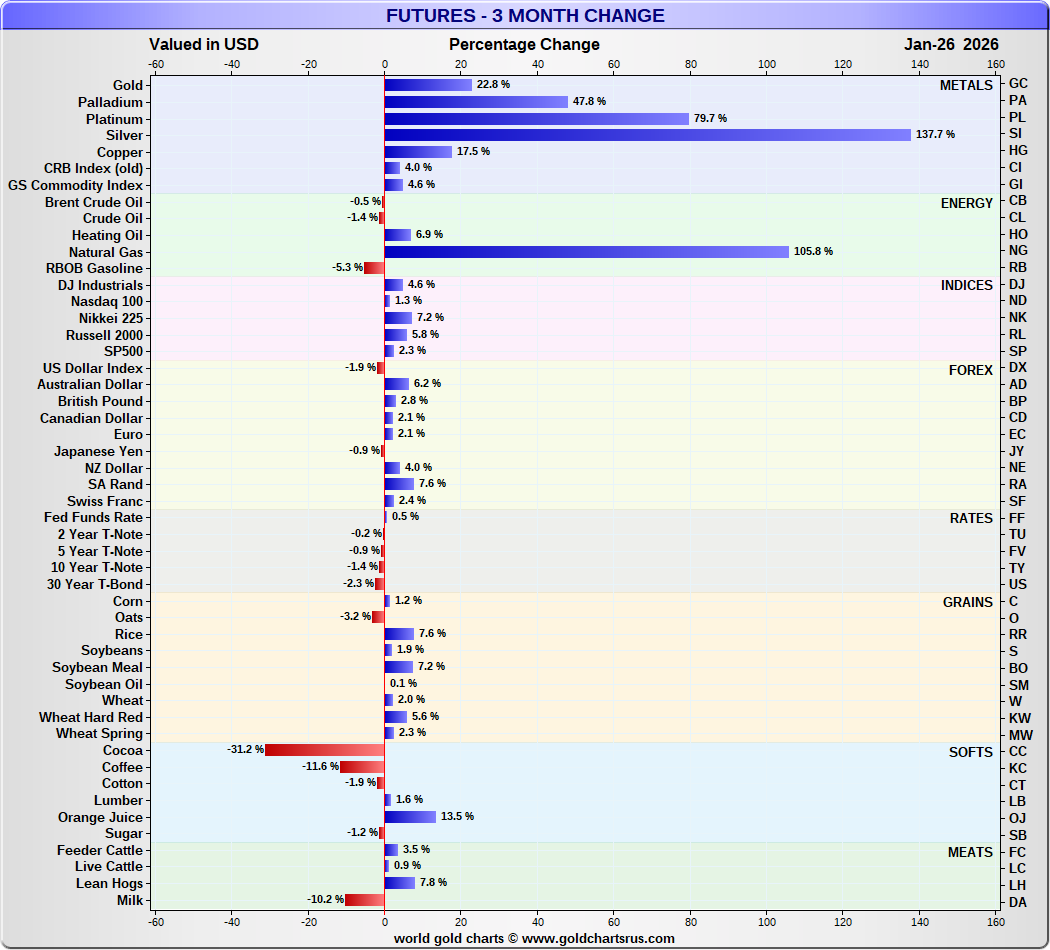The width and height of the screenshot is (1050, 950).
Task: Select the 30 Year T-Bond label
Action: pos(95,584)
